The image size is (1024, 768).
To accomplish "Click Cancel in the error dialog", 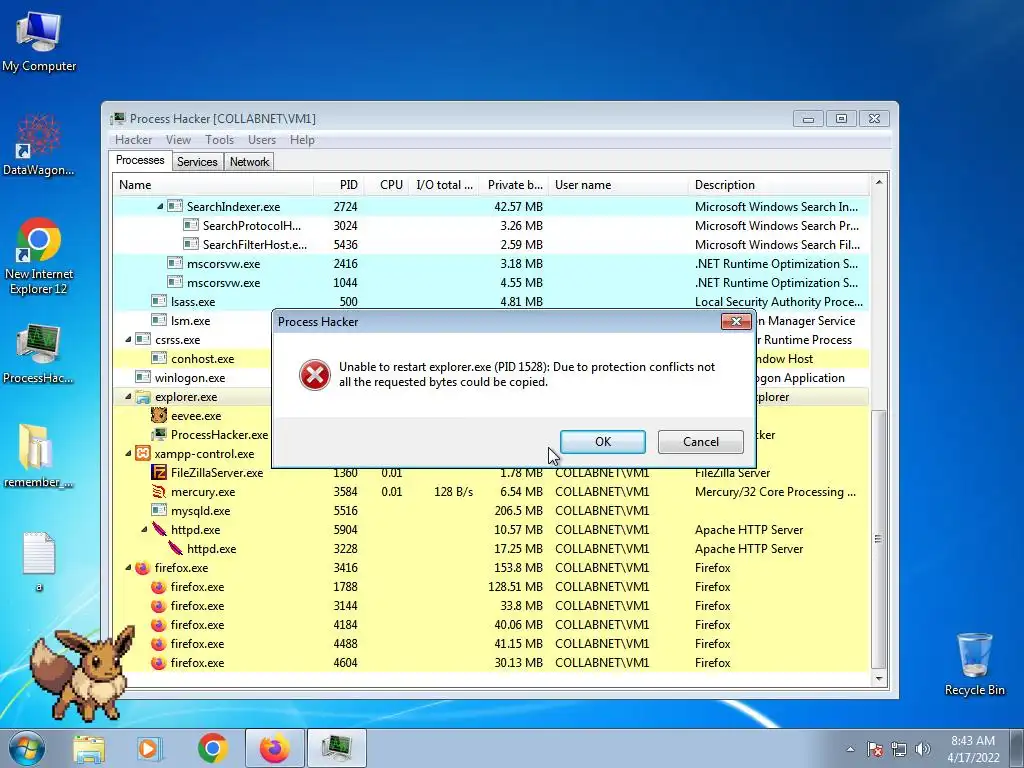I will pos(701,441).
